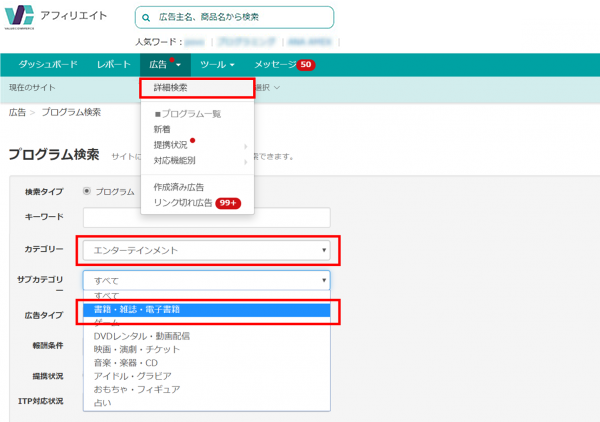Open the サブカテゴリー dropdown
Image resolution: width=600 pixels, height=422 pixels.
click(207, 280)
